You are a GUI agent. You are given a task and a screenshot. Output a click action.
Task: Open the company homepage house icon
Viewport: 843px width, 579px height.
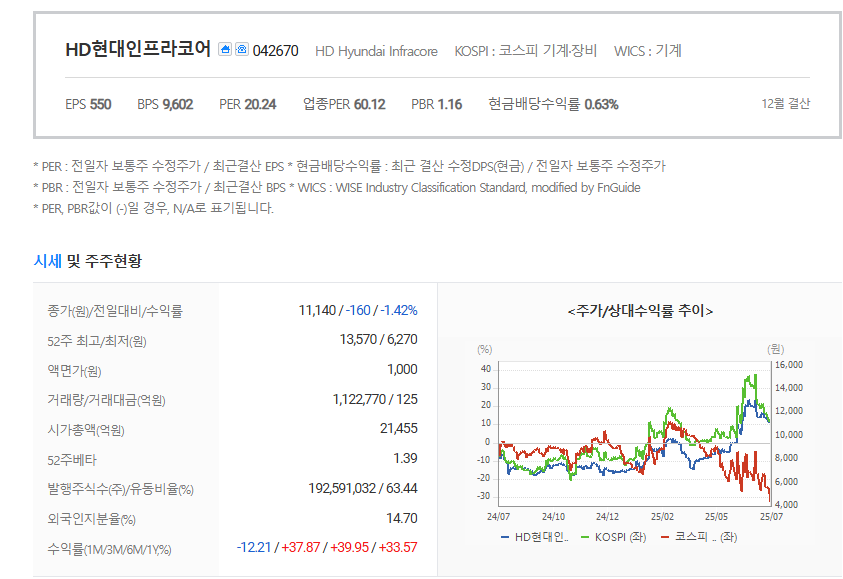(x=225, y=49)
